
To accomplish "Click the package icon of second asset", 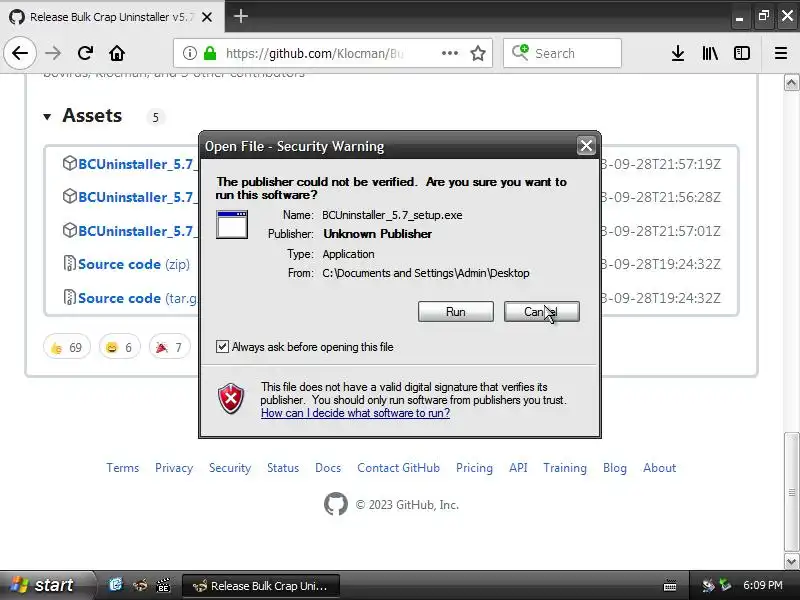I will coord(69,196).
